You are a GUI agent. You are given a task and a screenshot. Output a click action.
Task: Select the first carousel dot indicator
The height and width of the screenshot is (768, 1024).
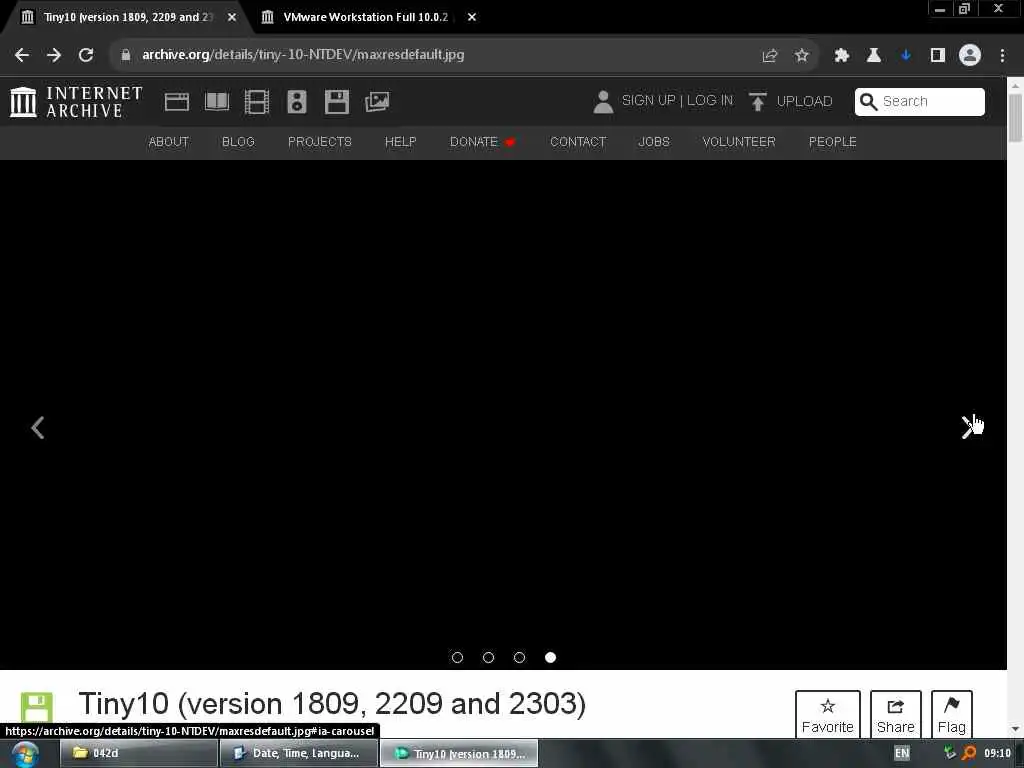click(457, 658)
